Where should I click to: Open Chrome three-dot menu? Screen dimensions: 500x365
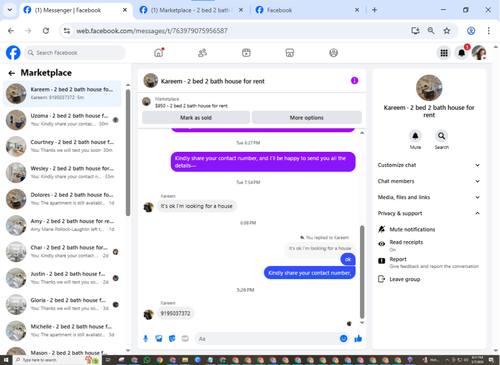click(489, 31)
